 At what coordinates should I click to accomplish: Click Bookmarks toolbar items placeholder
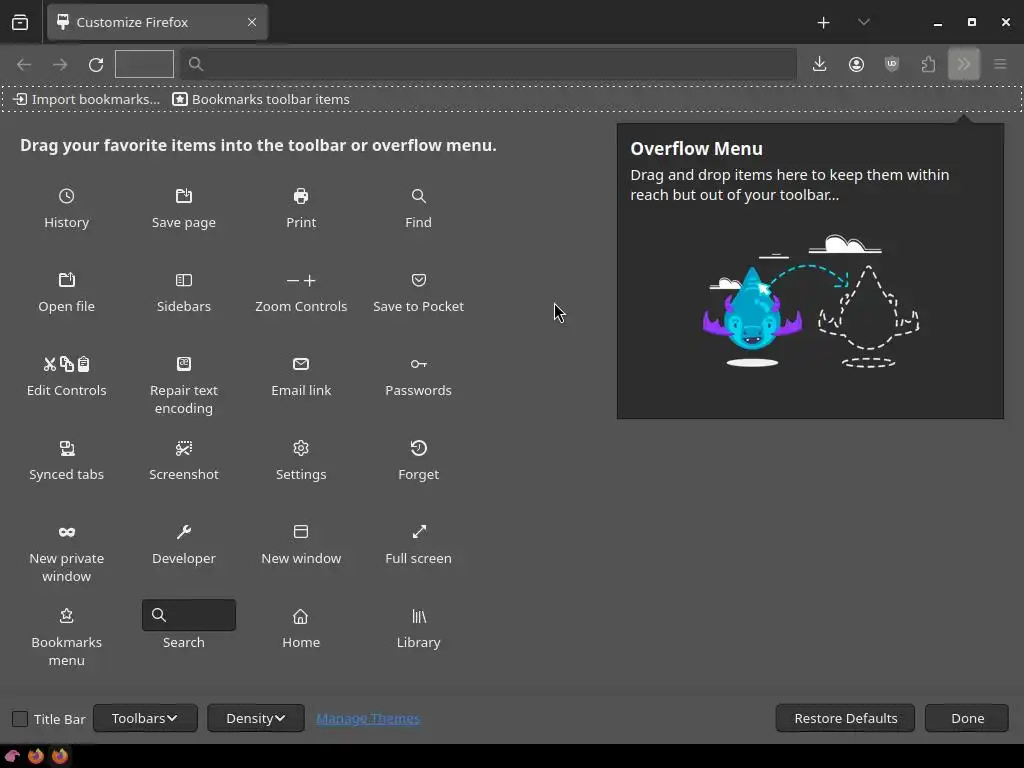coord(261,99)
